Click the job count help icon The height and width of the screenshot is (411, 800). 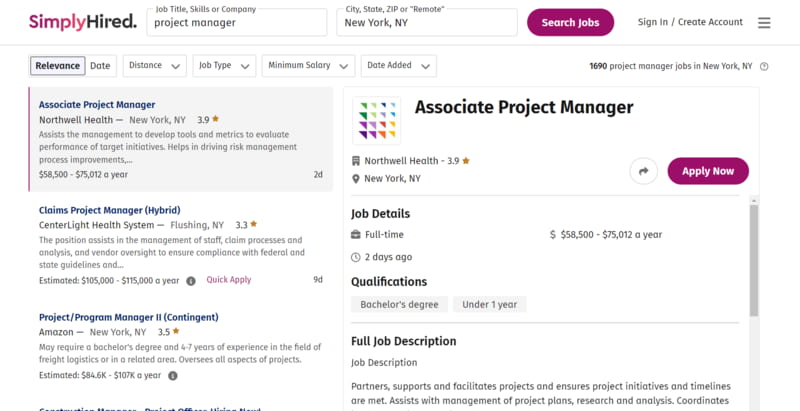(764, 66)
